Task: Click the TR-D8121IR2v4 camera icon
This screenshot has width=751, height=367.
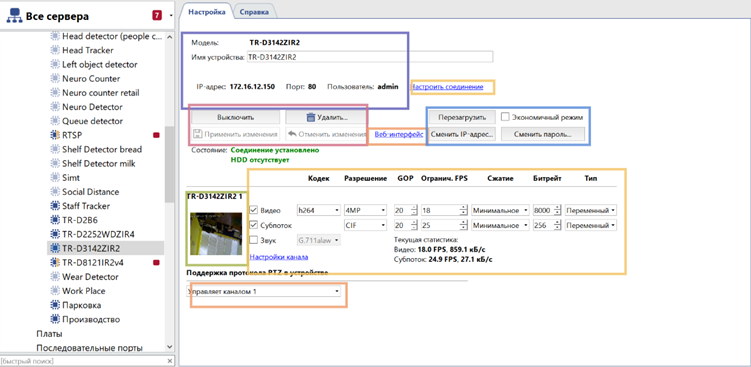Action: tap(55, 263)
